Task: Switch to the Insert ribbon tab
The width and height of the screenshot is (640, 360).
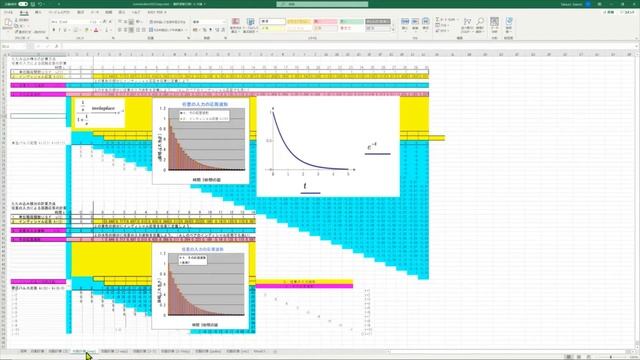Action: pos(38,13)
